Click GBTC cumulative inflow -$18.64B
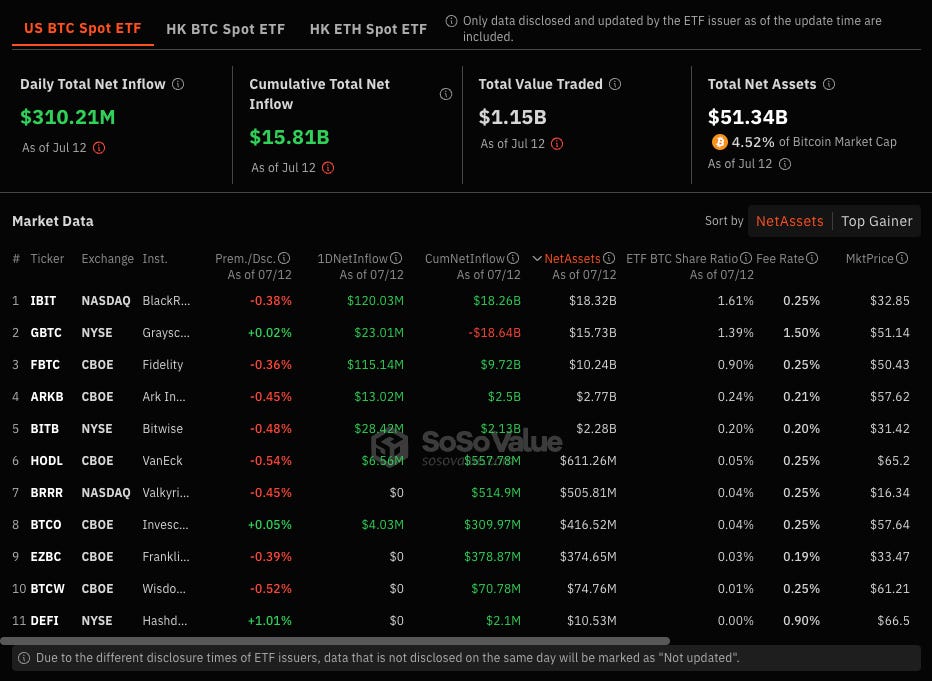This screenshot has height=681, width=932. pyautogui.click(x=495, y=333)
